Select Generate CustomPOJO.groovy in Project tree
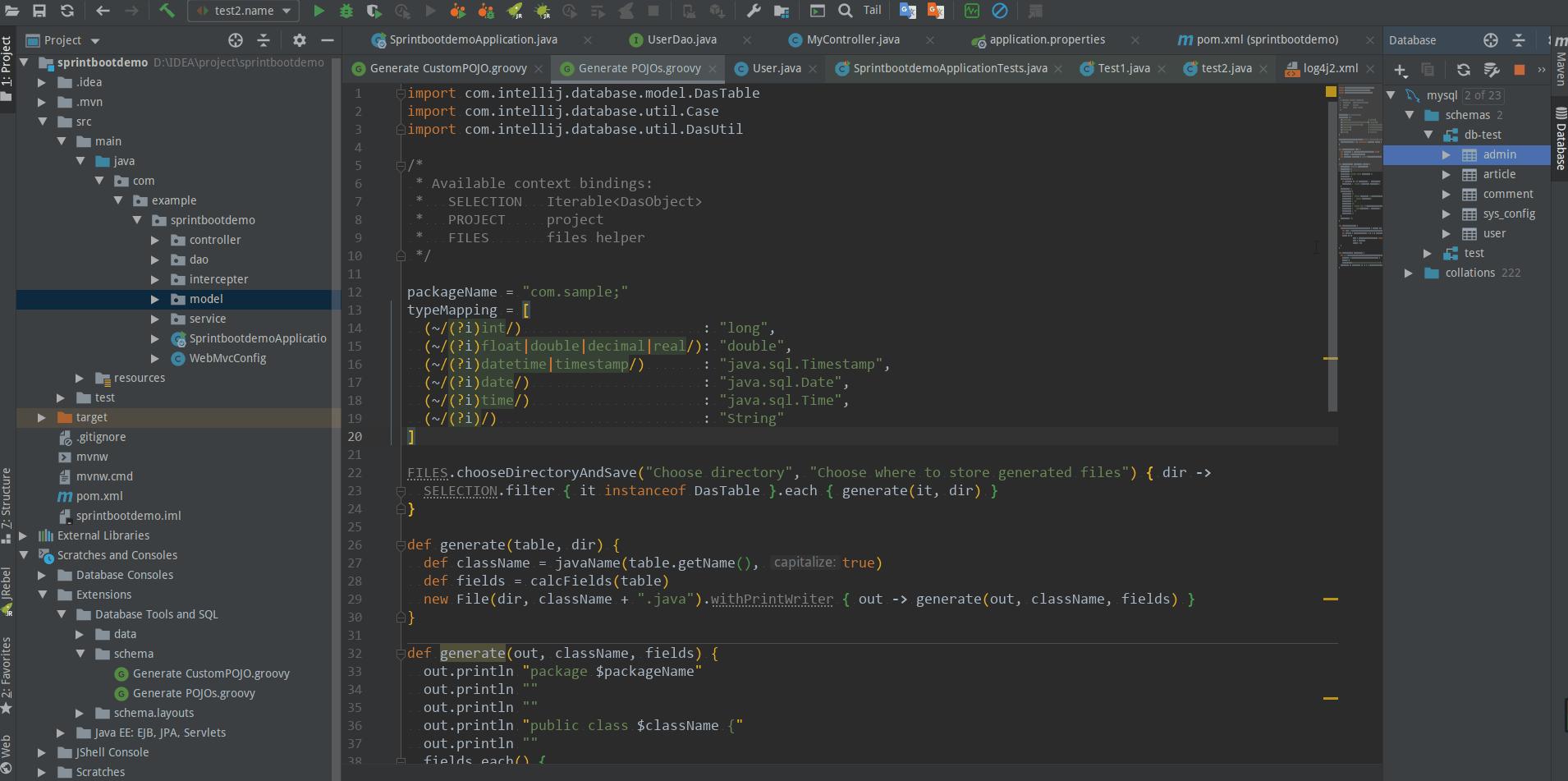The height and width of the screenshot is (781, 1568). point(211,673)
